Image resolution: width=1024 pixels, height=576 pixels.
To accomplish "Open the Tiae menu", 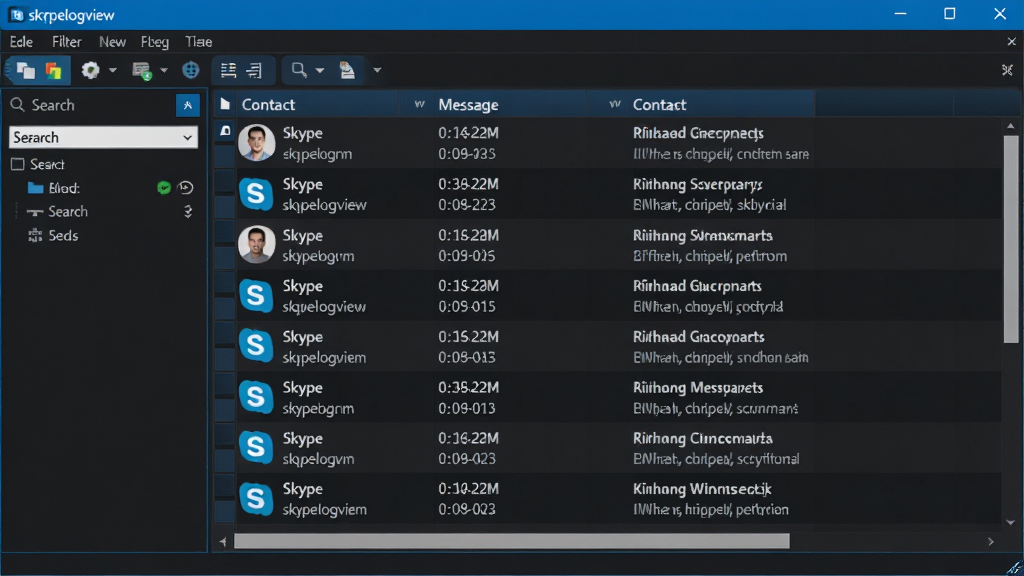I will tap(199, 42).
